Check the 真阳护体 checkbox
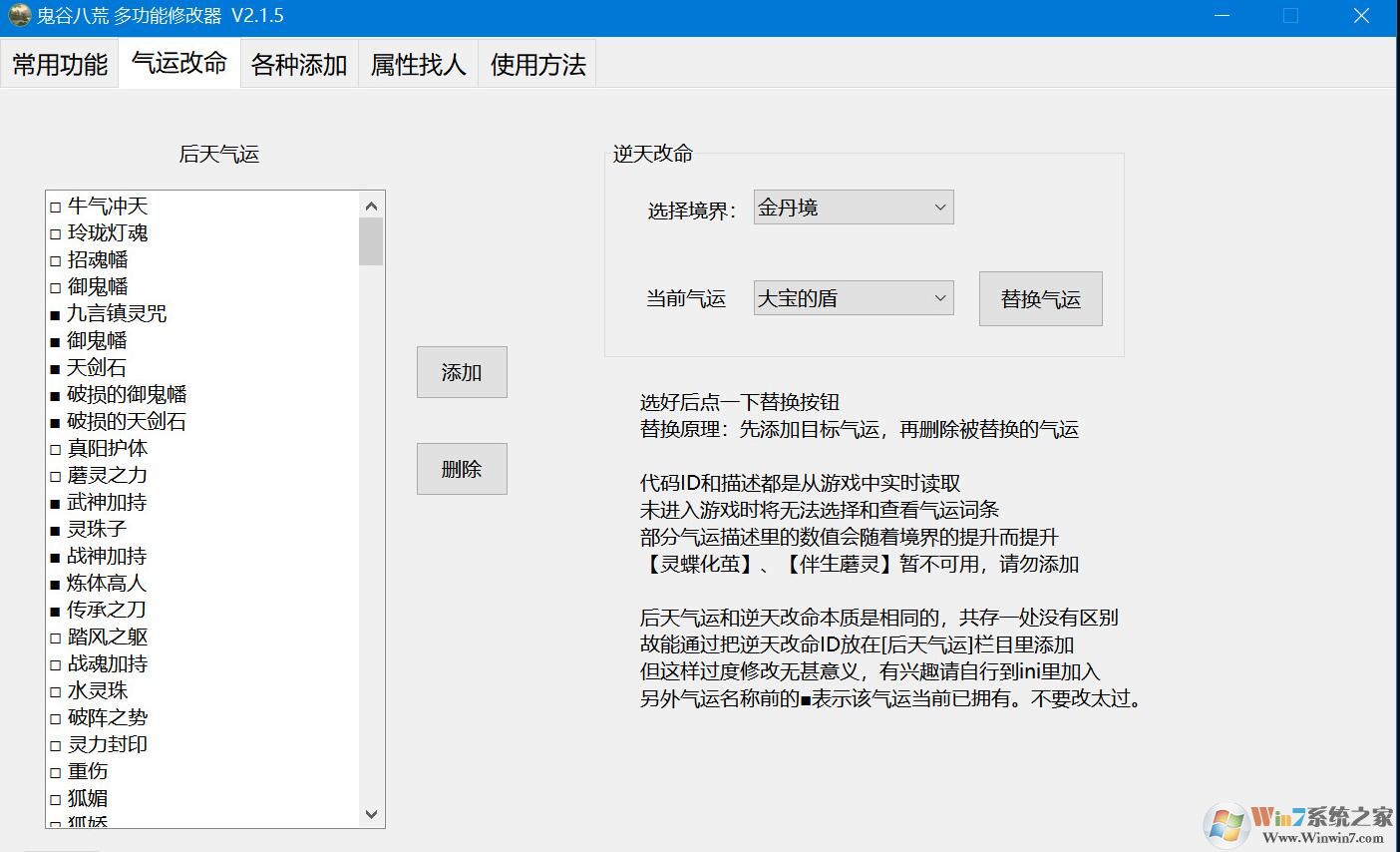Image resolution: width=1400 pixels, height=852 pixels. pos(53,448)
